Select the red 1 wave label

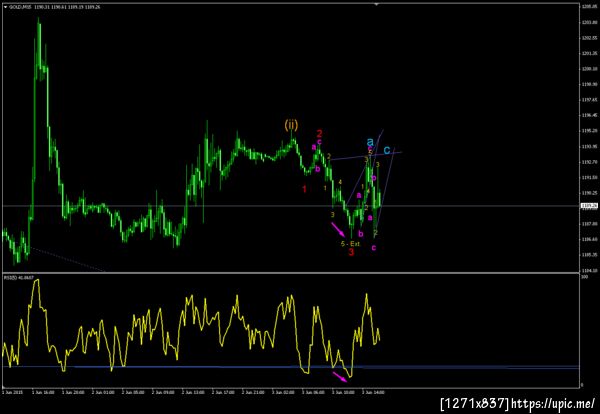pyautogui.click(x=305, y=189)
